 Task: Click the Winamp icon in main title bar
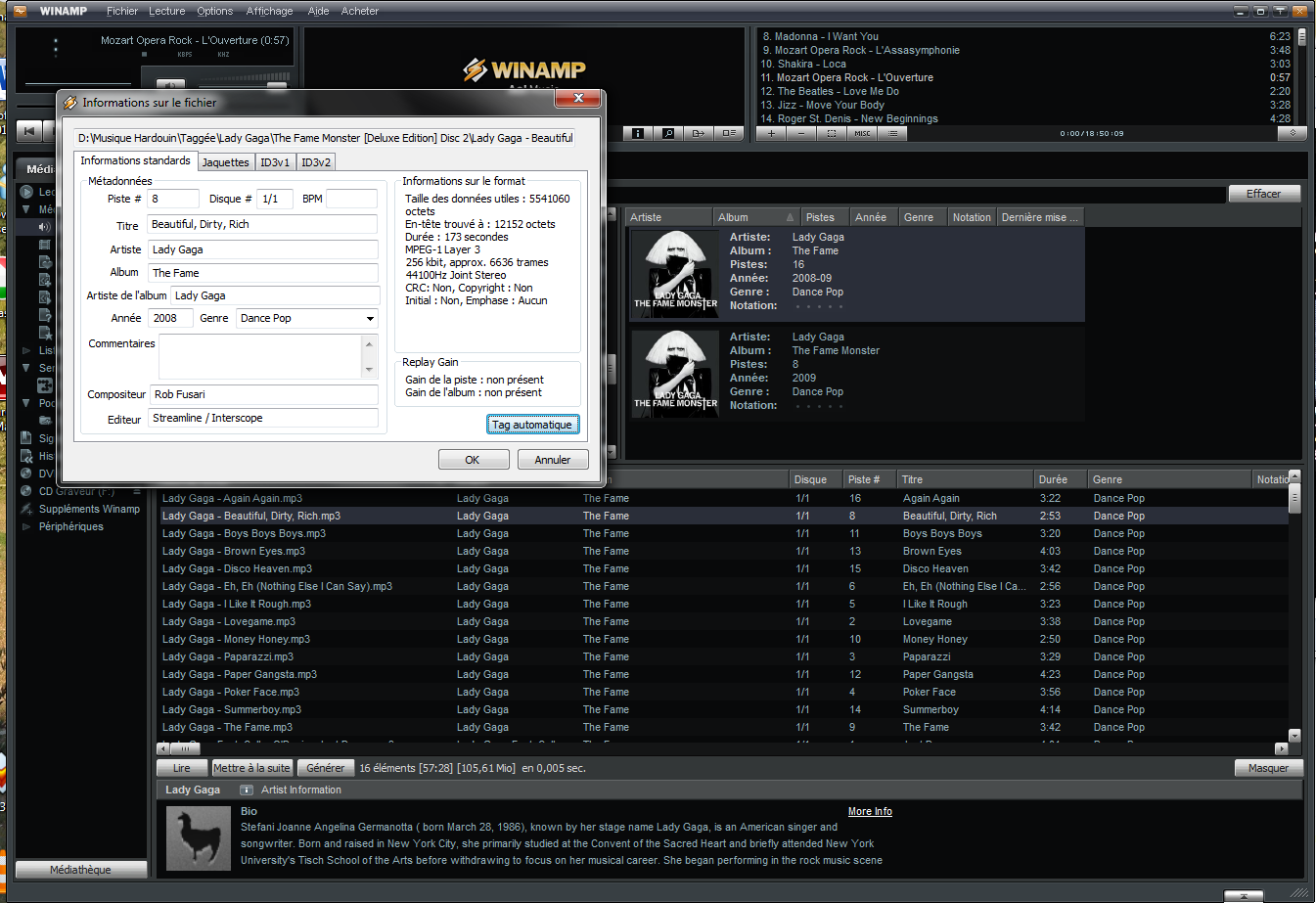click(x=20, y=11)
